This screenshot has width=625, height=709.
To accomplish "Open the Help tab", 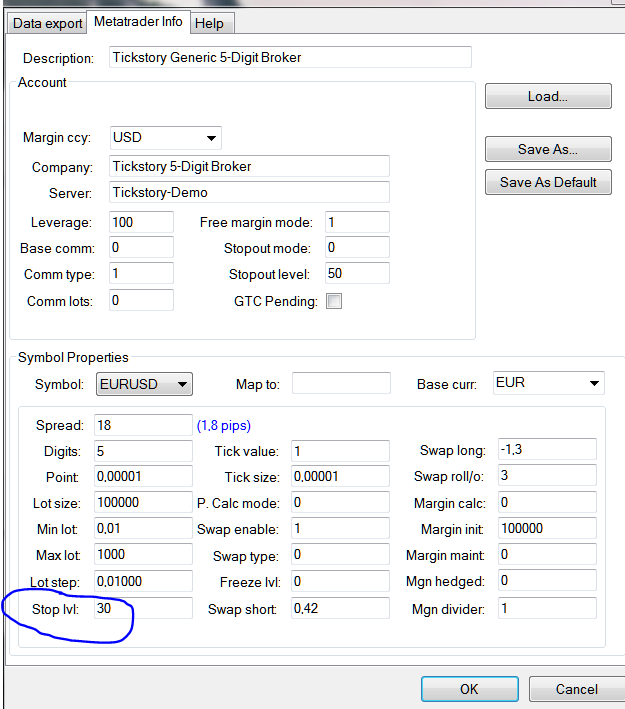I will 212,23.
